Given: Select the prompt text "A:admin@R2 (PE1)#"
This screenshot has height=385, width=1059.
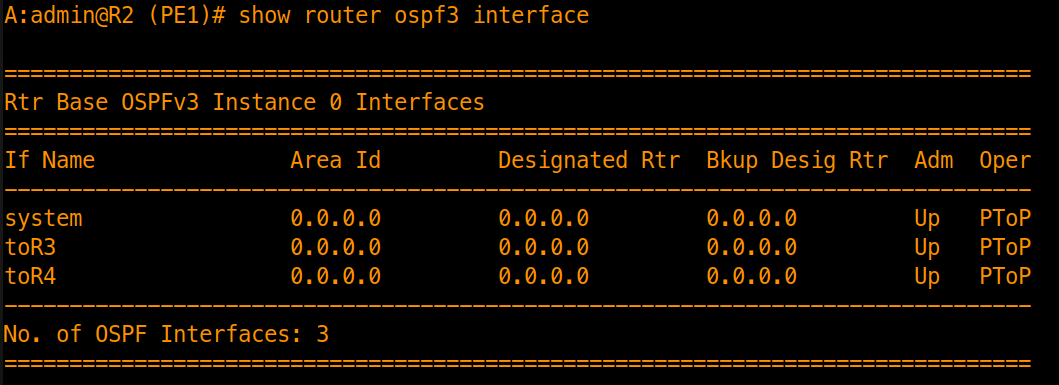Looking at the screenshot, I should 115,15.
